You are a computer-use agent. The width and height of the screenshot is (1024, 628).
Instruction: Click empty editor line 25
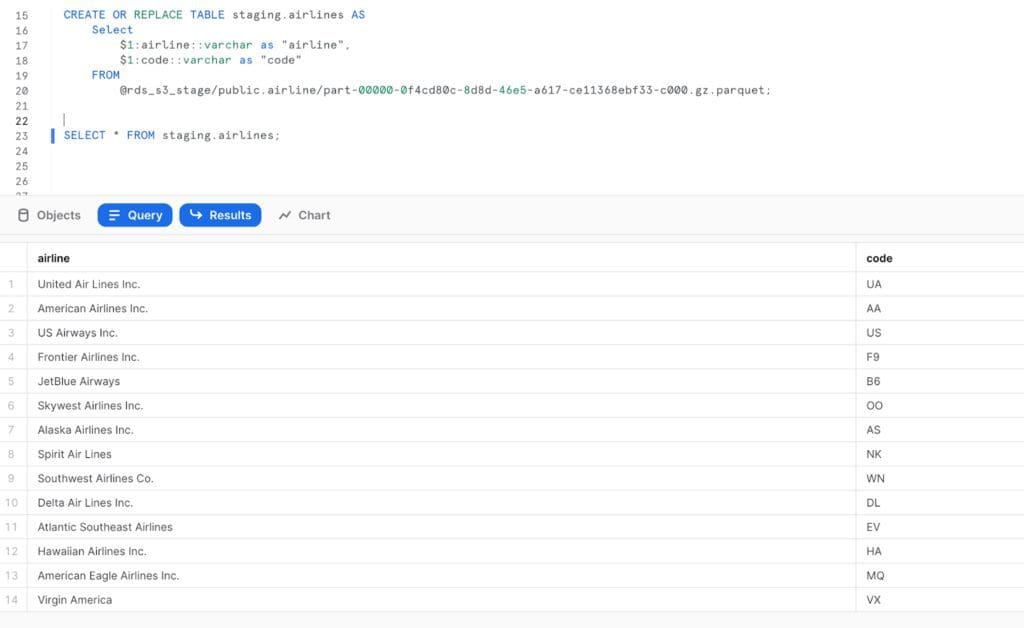pos(200,165)
